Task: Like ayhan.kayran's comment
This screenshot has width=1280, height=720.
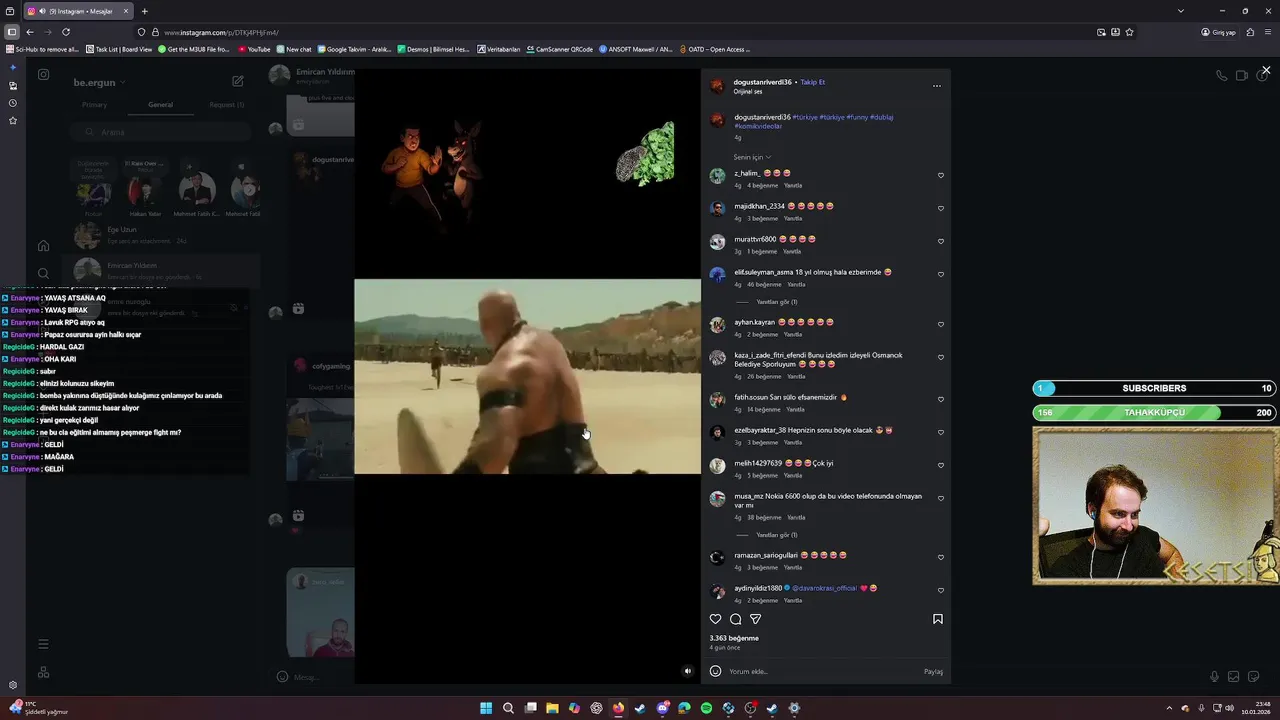Action: tap(940, 325)
